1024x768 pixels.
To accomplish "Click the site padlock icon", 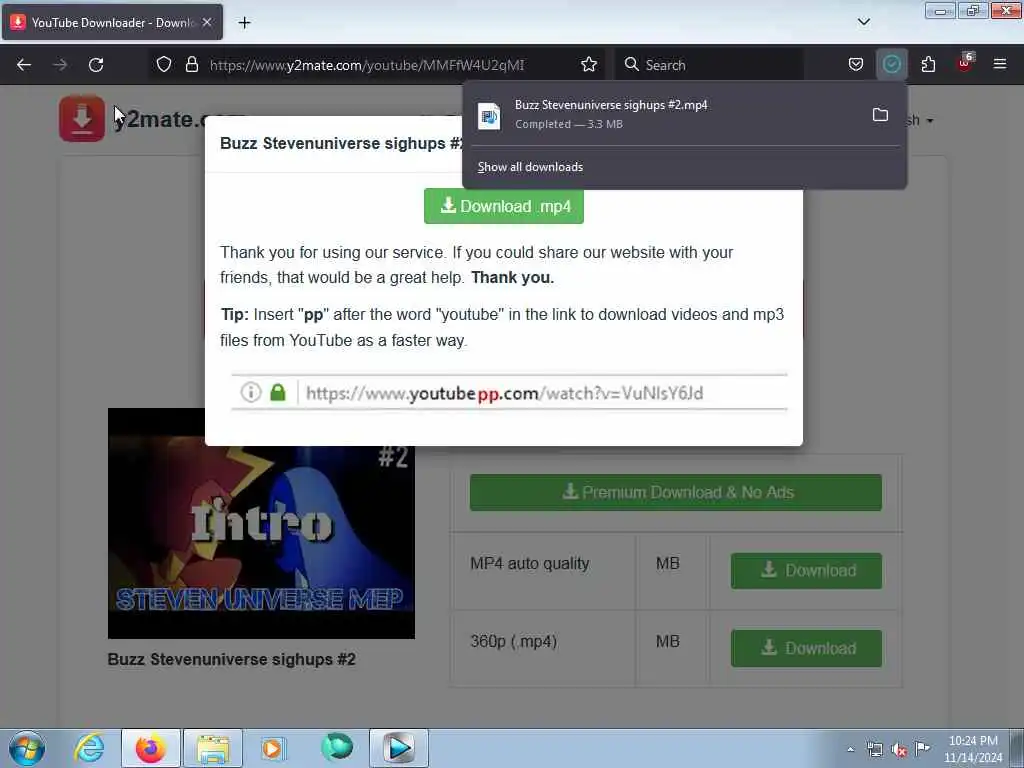I will (x=191, y=65).
